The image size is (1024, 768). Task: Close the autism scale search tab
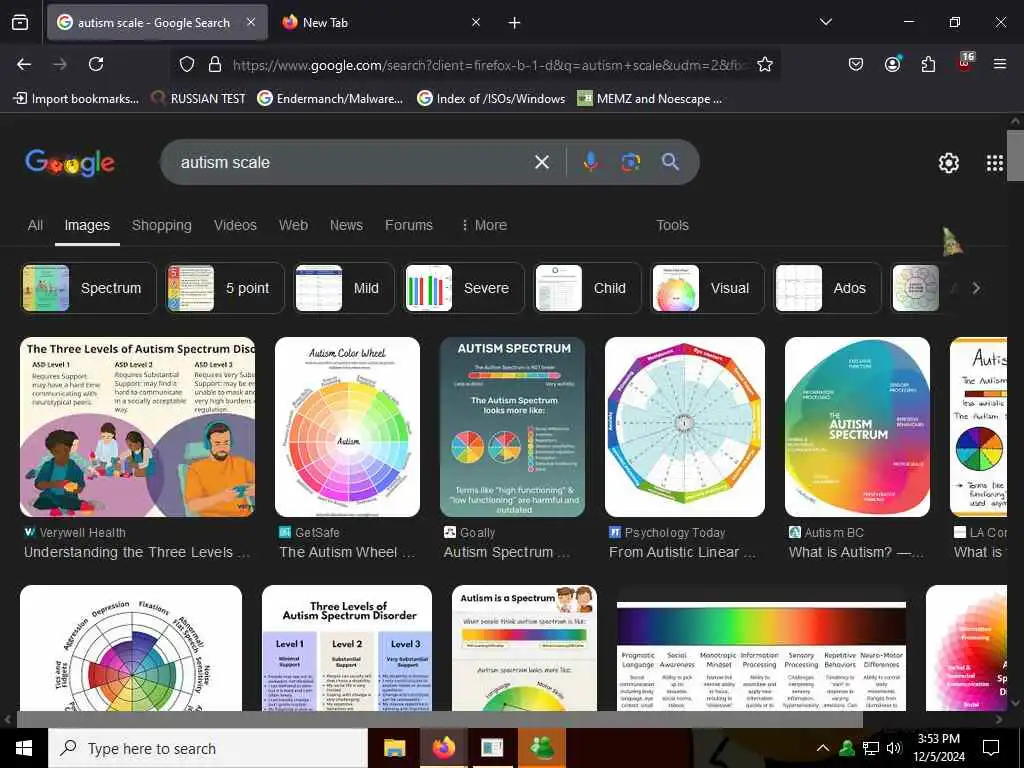pos(251,22)
